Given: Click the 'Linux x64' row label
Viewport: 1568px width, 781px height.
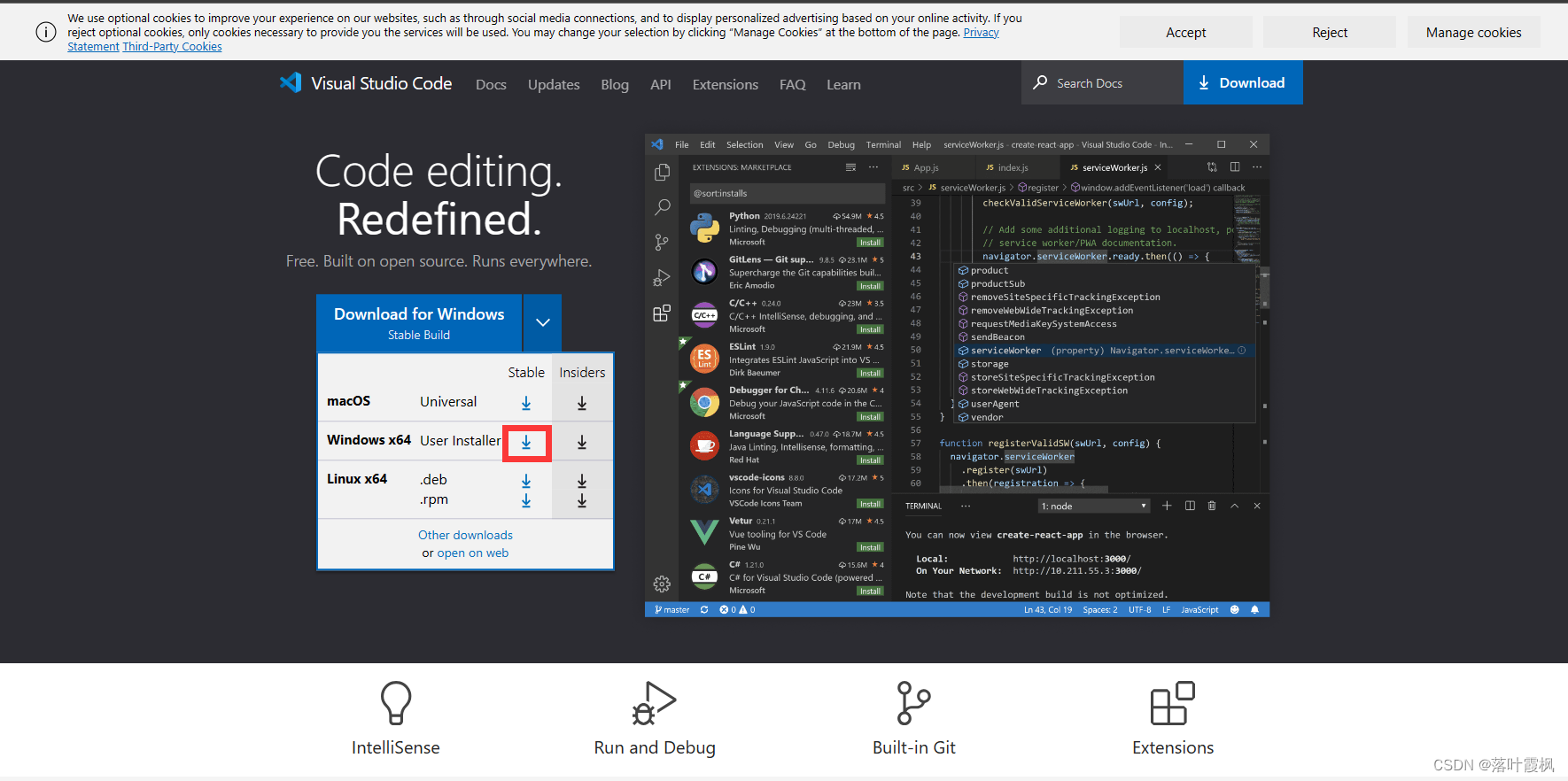Looking at the screenshot, I should [x=357, y=479].
